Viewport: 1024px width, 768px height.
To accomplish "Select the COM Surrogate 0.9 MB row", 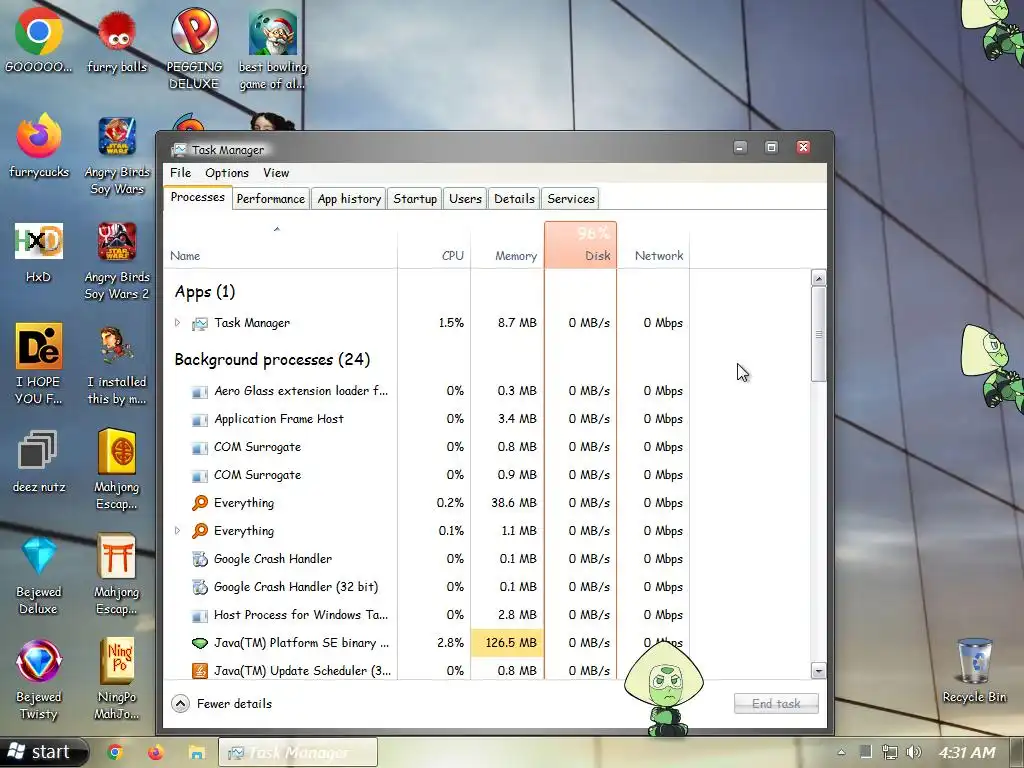I will pos(426,475).
